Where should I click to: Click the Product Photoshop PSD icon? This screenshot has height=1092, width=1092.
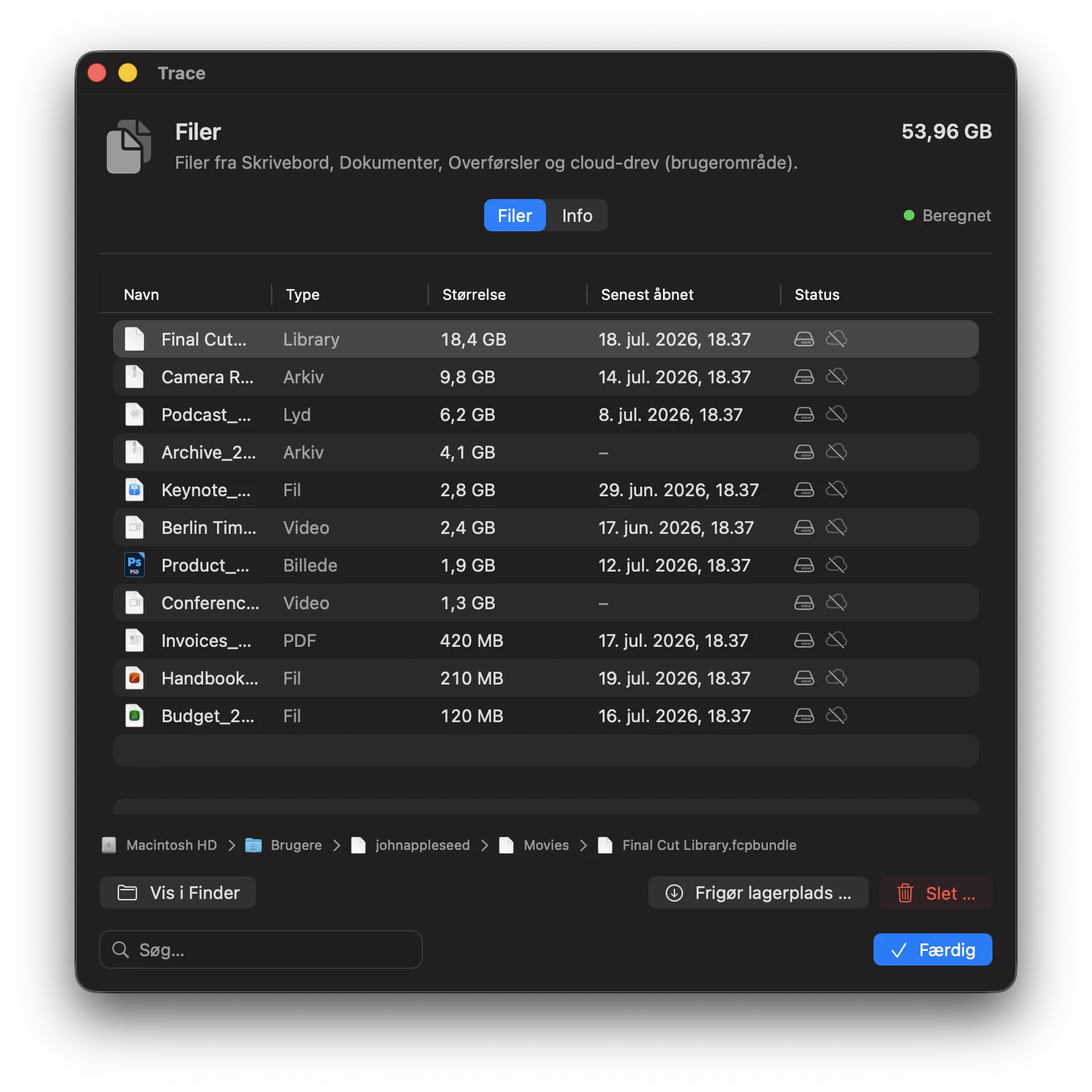pos(134,565)
